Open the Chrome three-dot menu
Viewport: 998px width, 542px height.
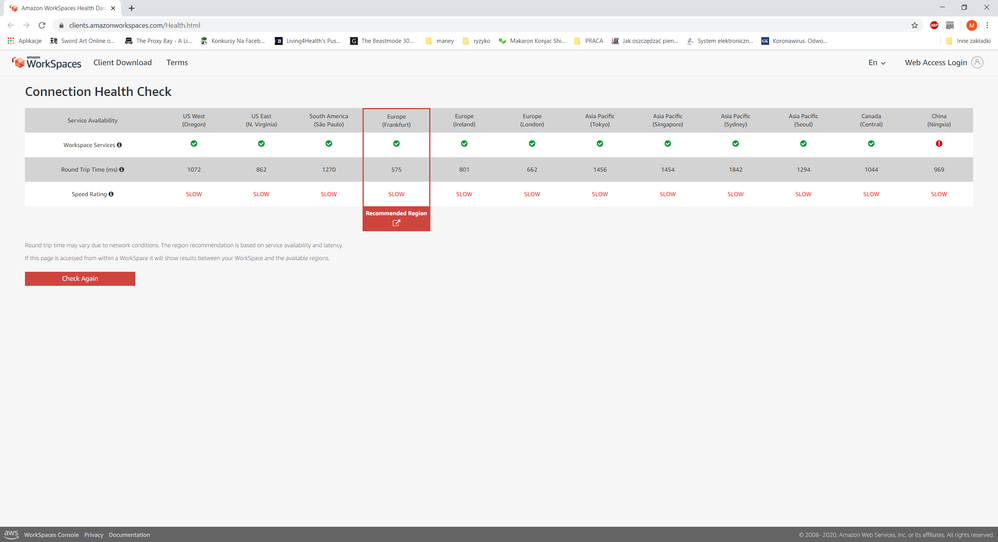[x=987, y=25]
